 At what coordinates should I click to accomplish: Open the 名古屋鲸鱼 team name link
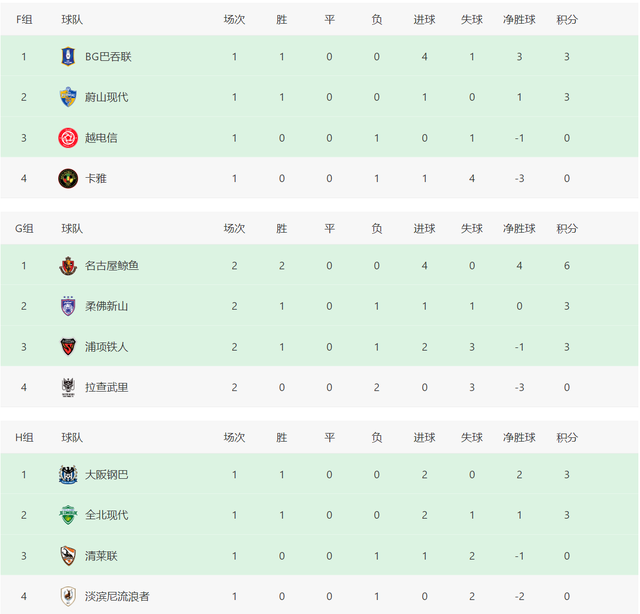[112, 266]
